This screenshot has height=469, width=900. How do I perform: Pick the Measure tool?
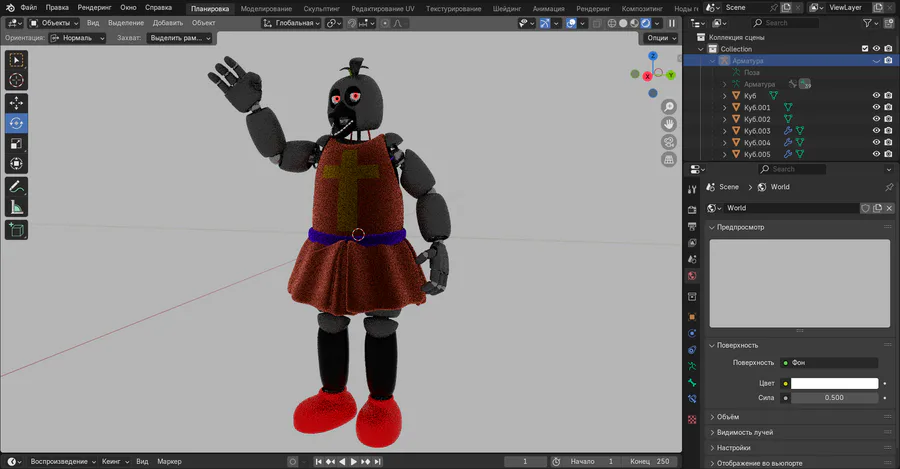coord(16,207)
